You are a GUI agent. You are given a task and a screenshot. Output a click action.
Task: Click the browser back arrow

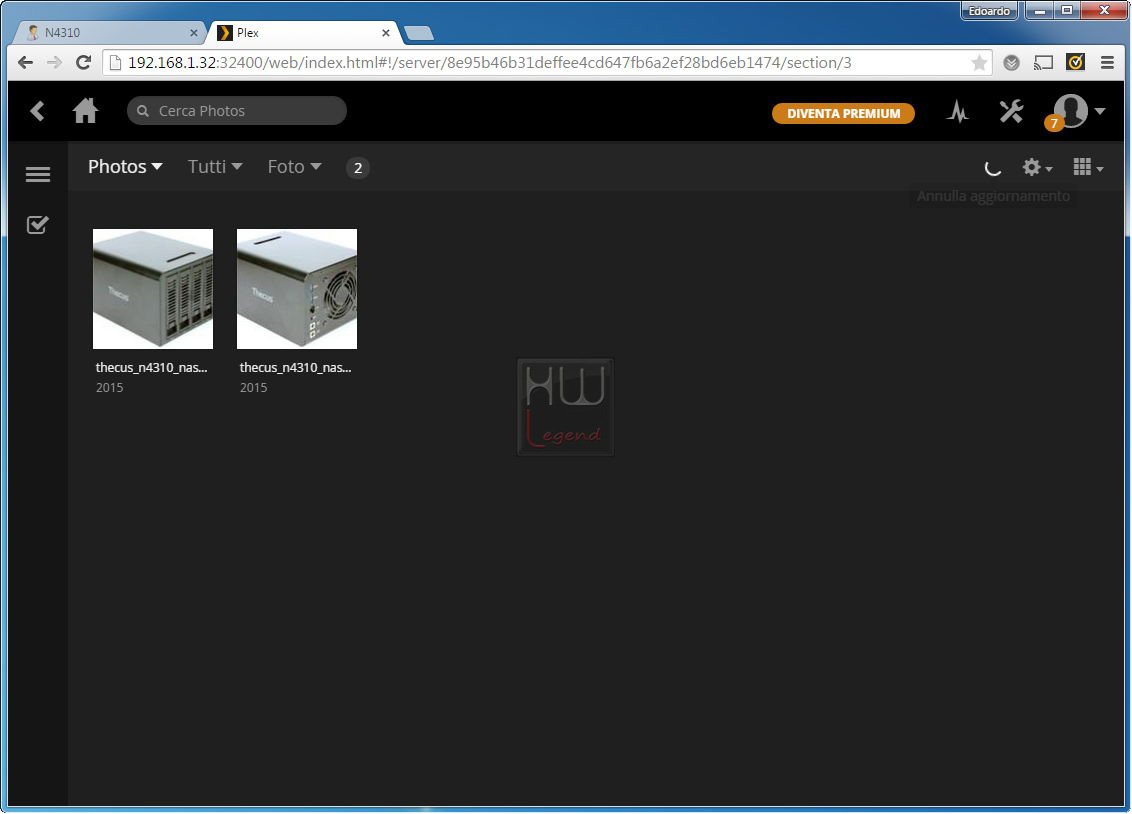pyautogui.click(x=25, y=63)
